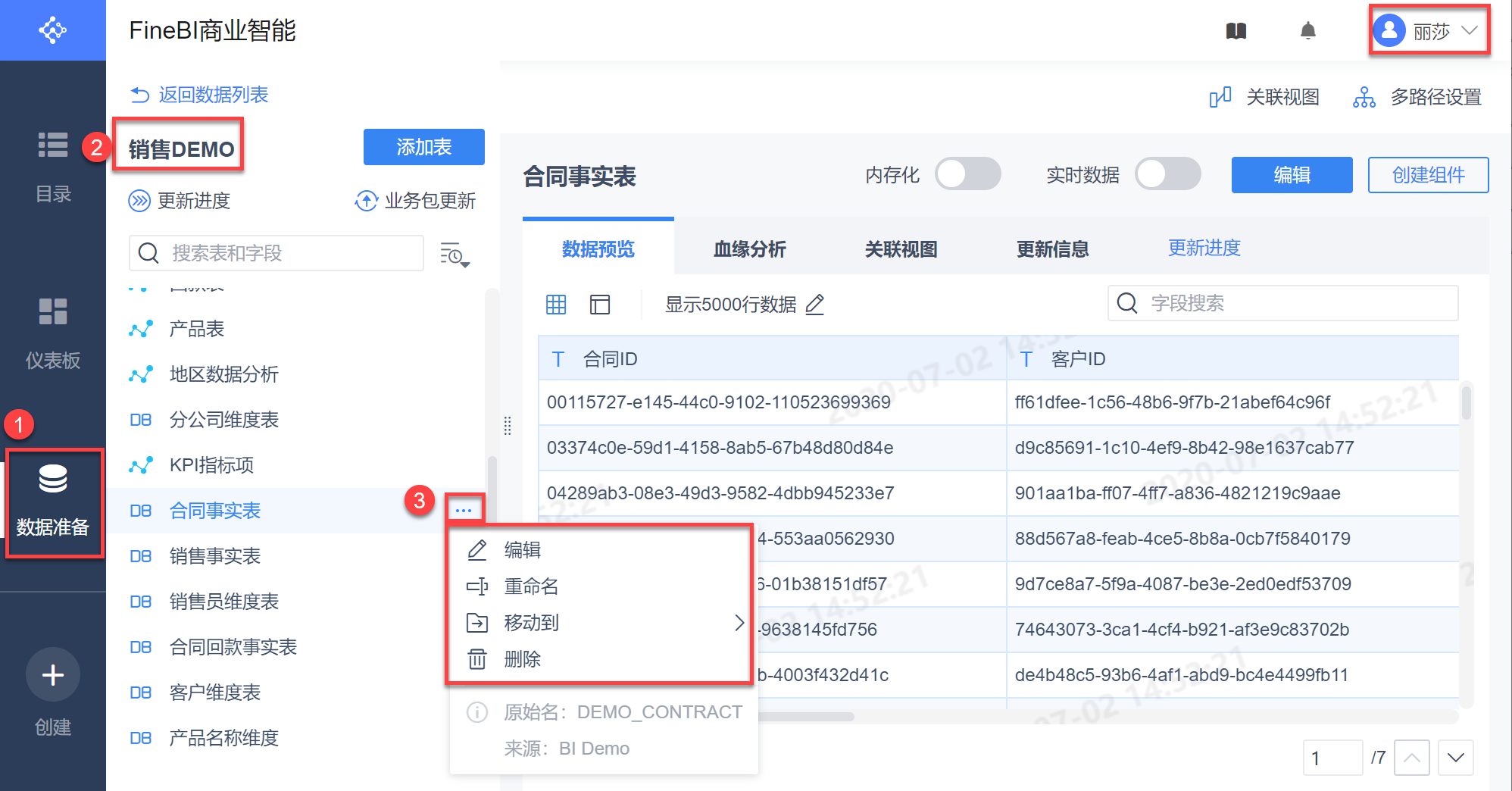
Task: Focus the 字段搜索 input field
Action: coord(1283,303)
